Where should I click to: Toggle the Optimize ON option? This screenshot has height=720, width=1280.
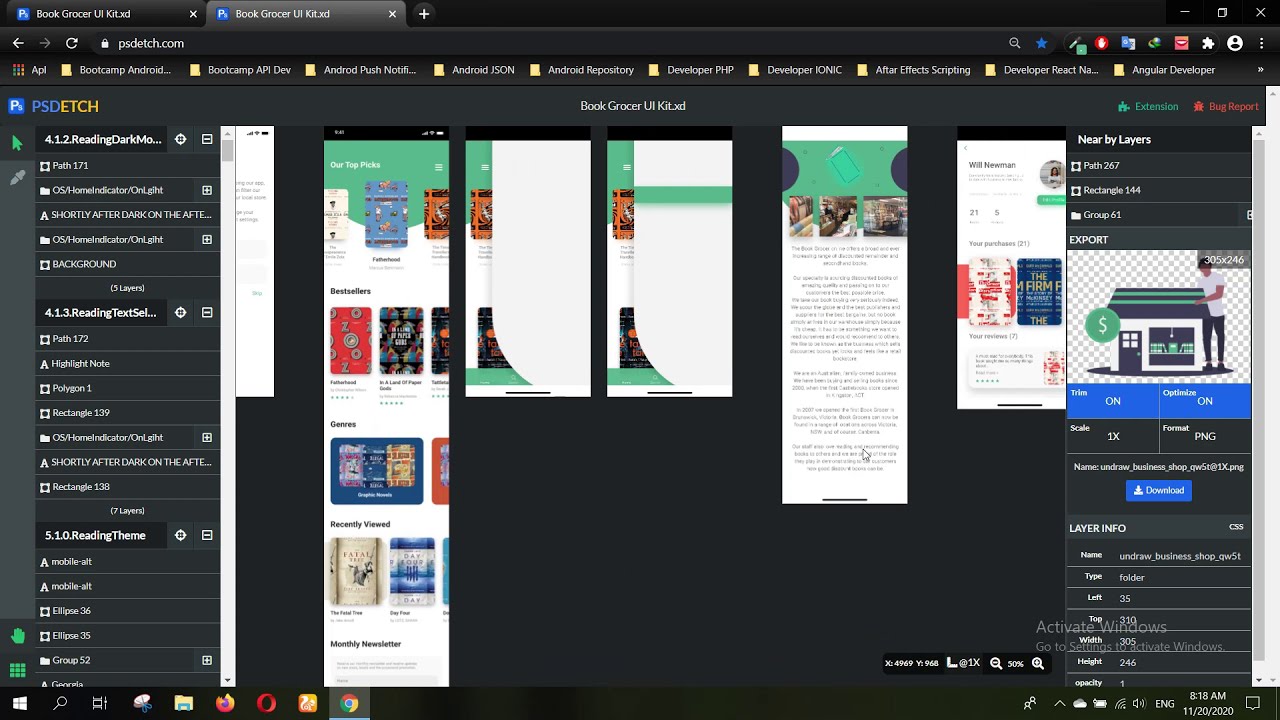(x=1204, y=400)
